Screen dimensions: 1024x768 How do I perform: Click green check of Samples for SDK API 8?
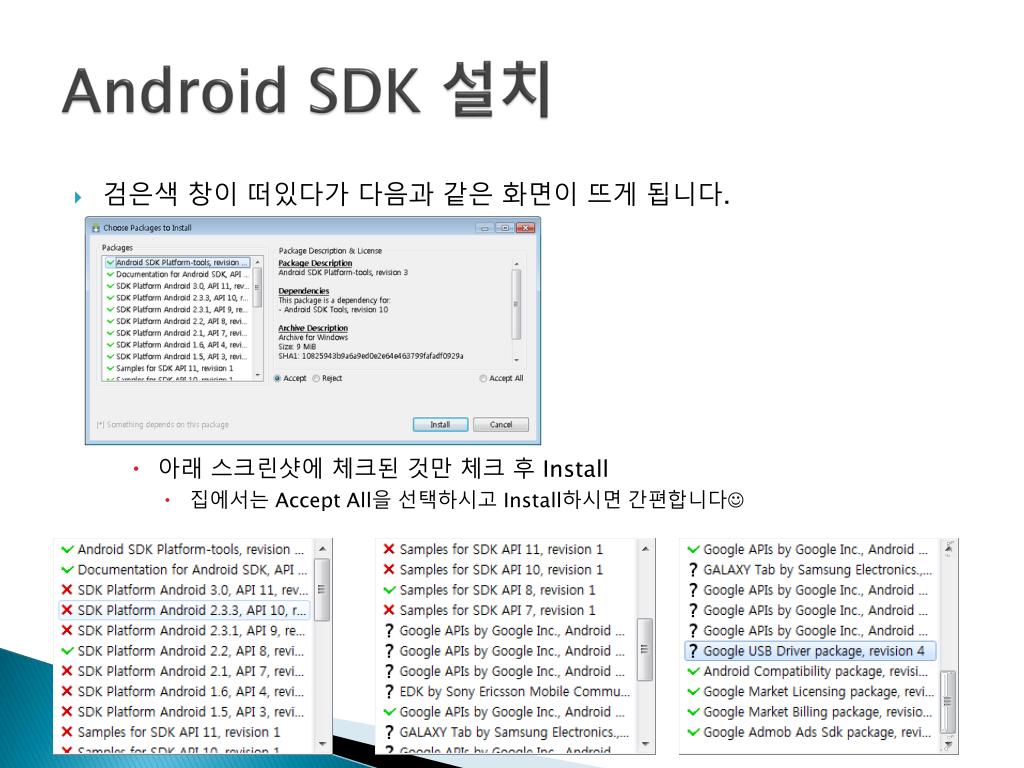pyautogui.click(x=389, y=590)
